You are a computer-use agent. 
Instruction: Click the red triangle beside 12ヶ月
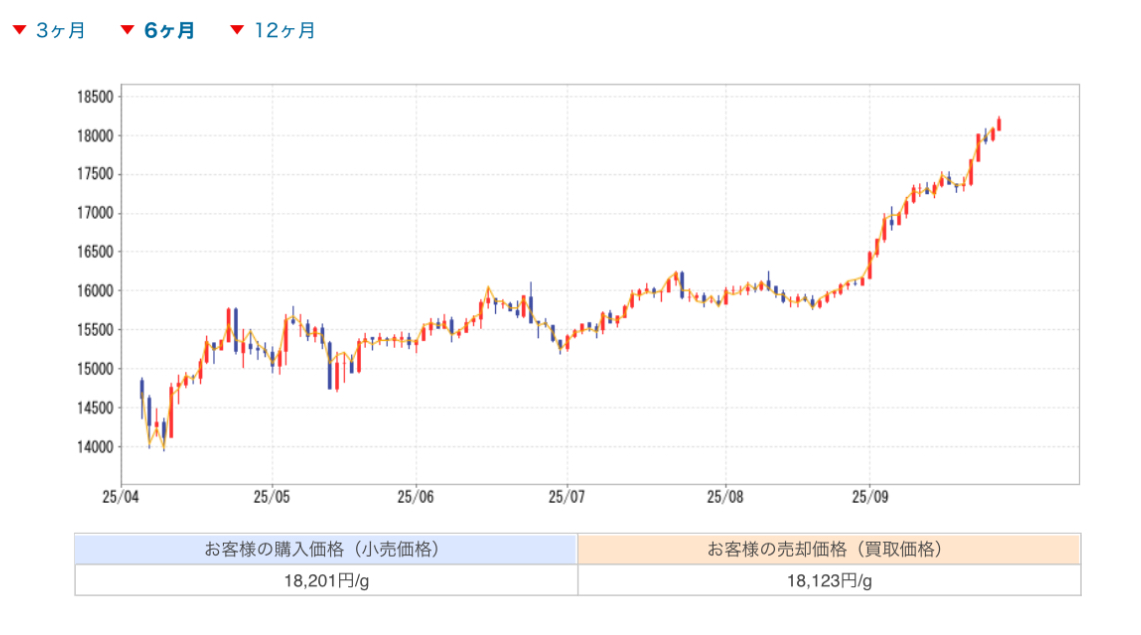click(237, 30)
